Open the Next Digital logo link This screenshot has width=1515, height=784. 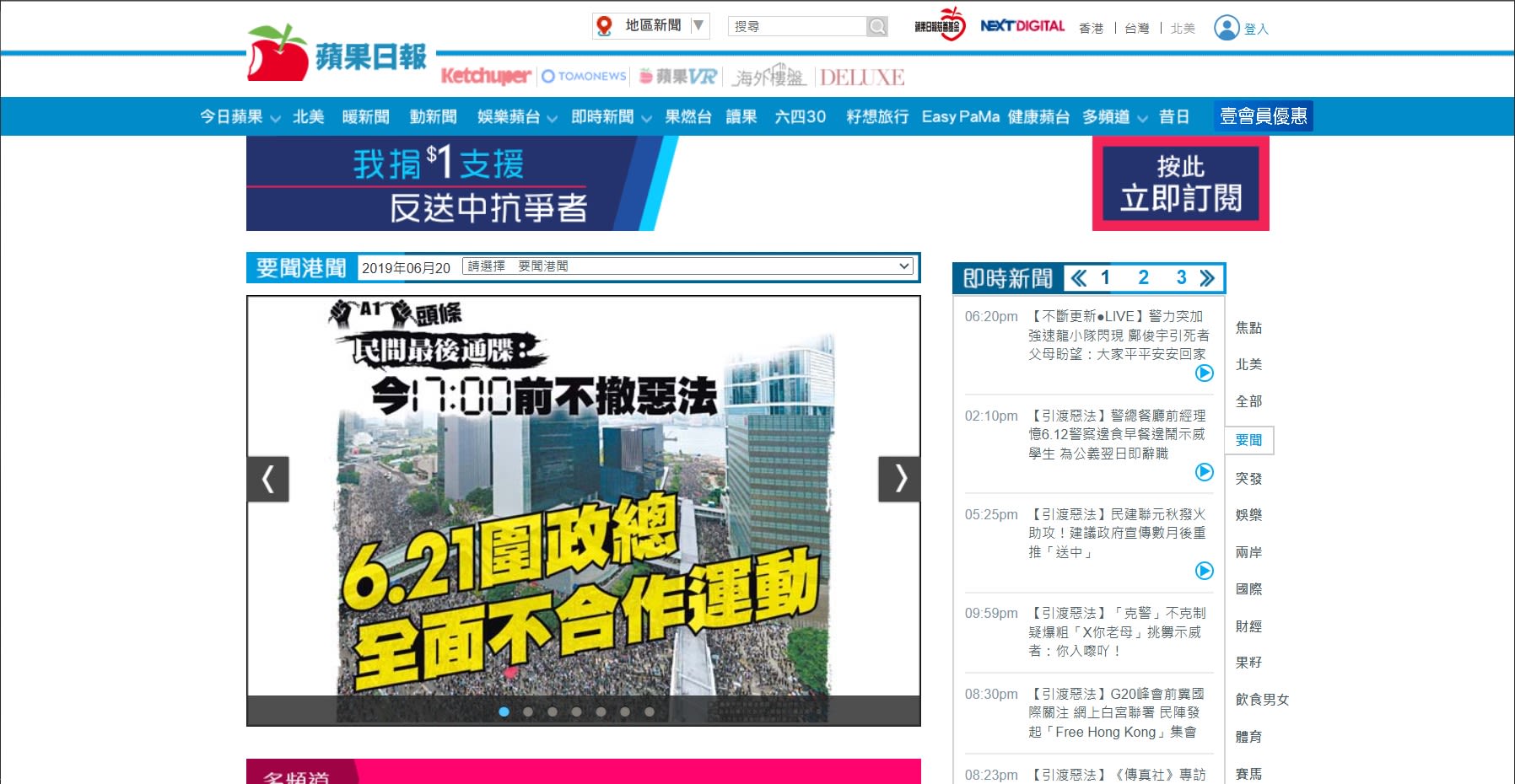(1022, 26)
